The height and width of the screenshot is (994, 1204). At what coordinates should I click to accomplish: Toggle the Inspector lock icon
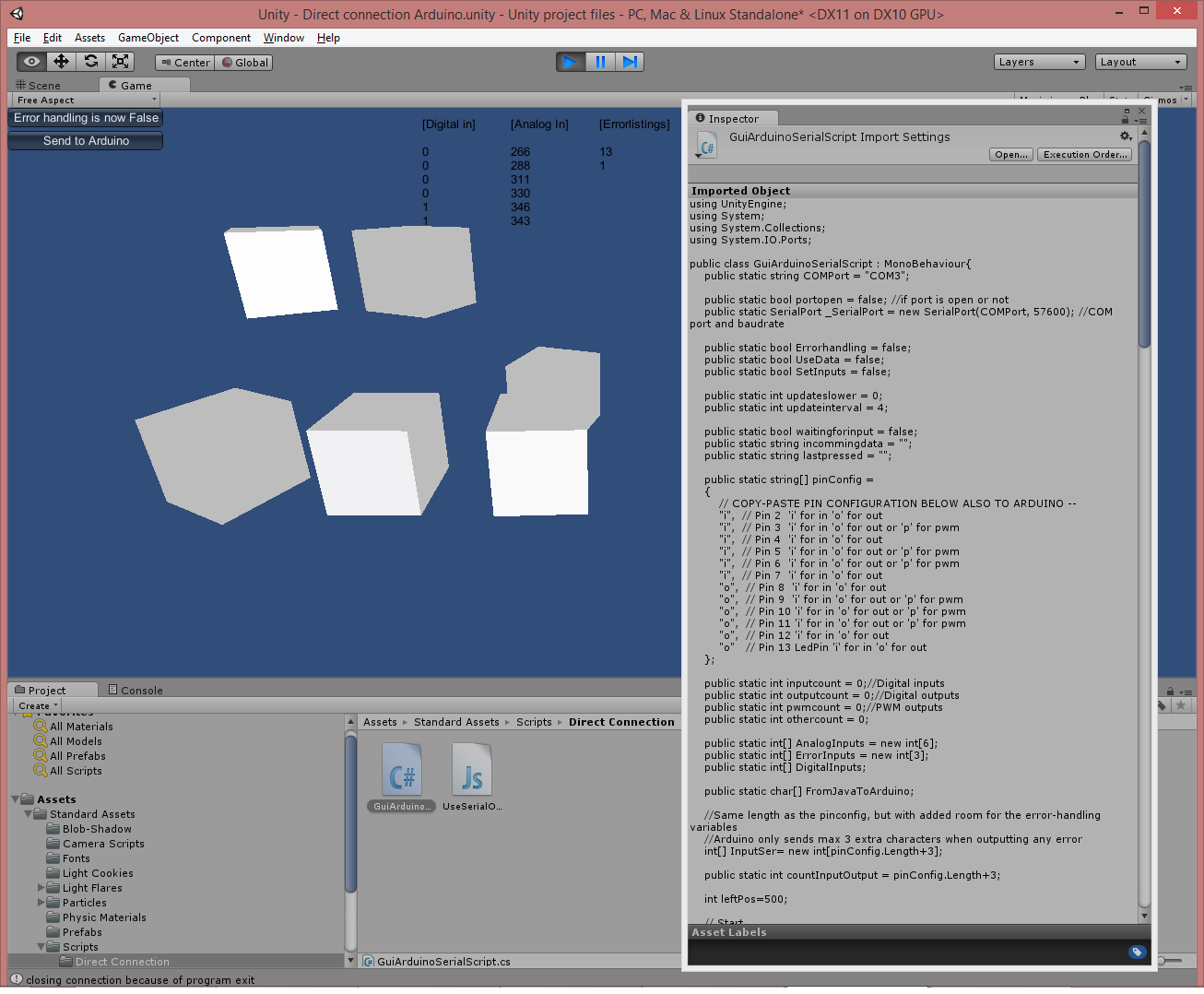1125,119
